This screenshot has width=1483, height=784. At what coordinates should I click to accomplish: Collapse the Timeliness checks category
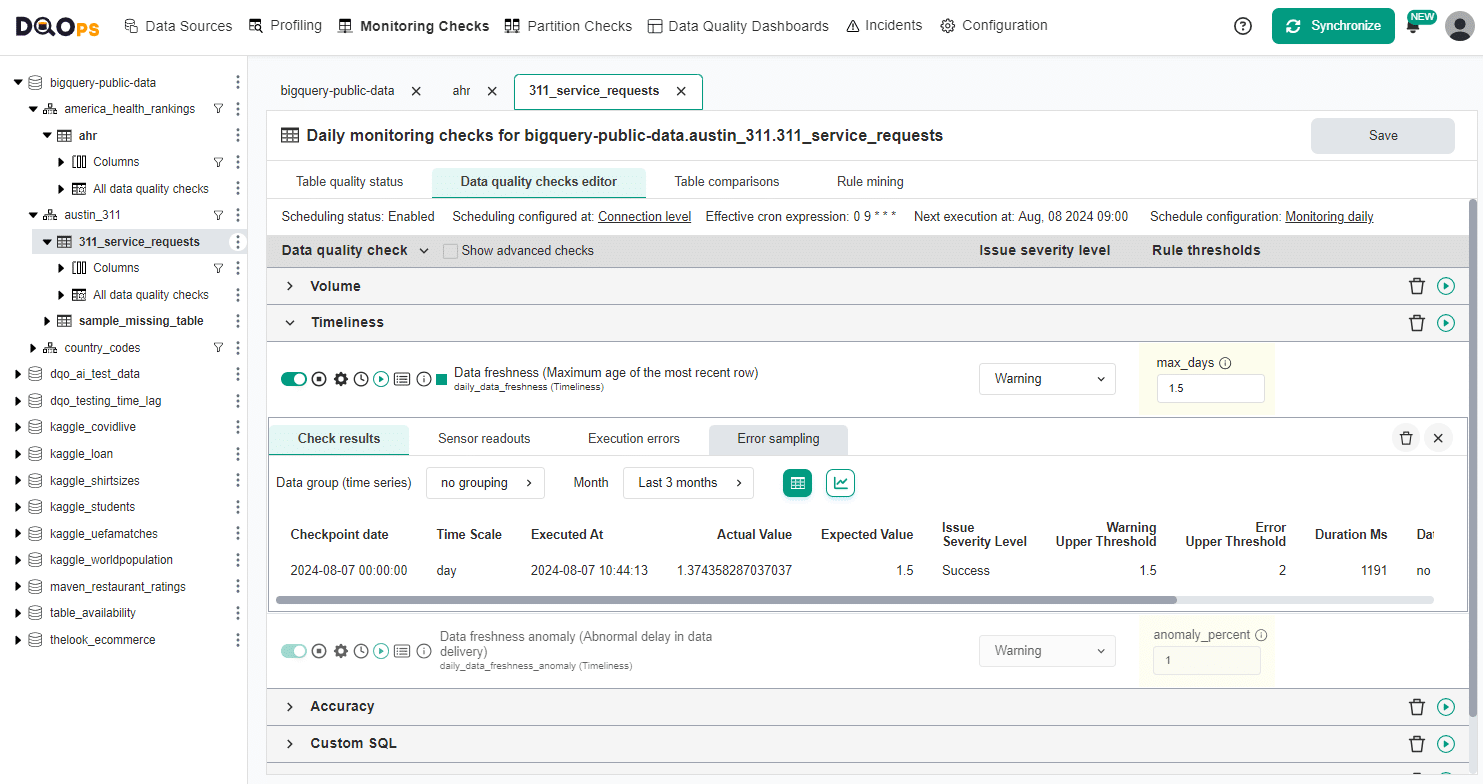pyautogui.click(x=290, y=323)
